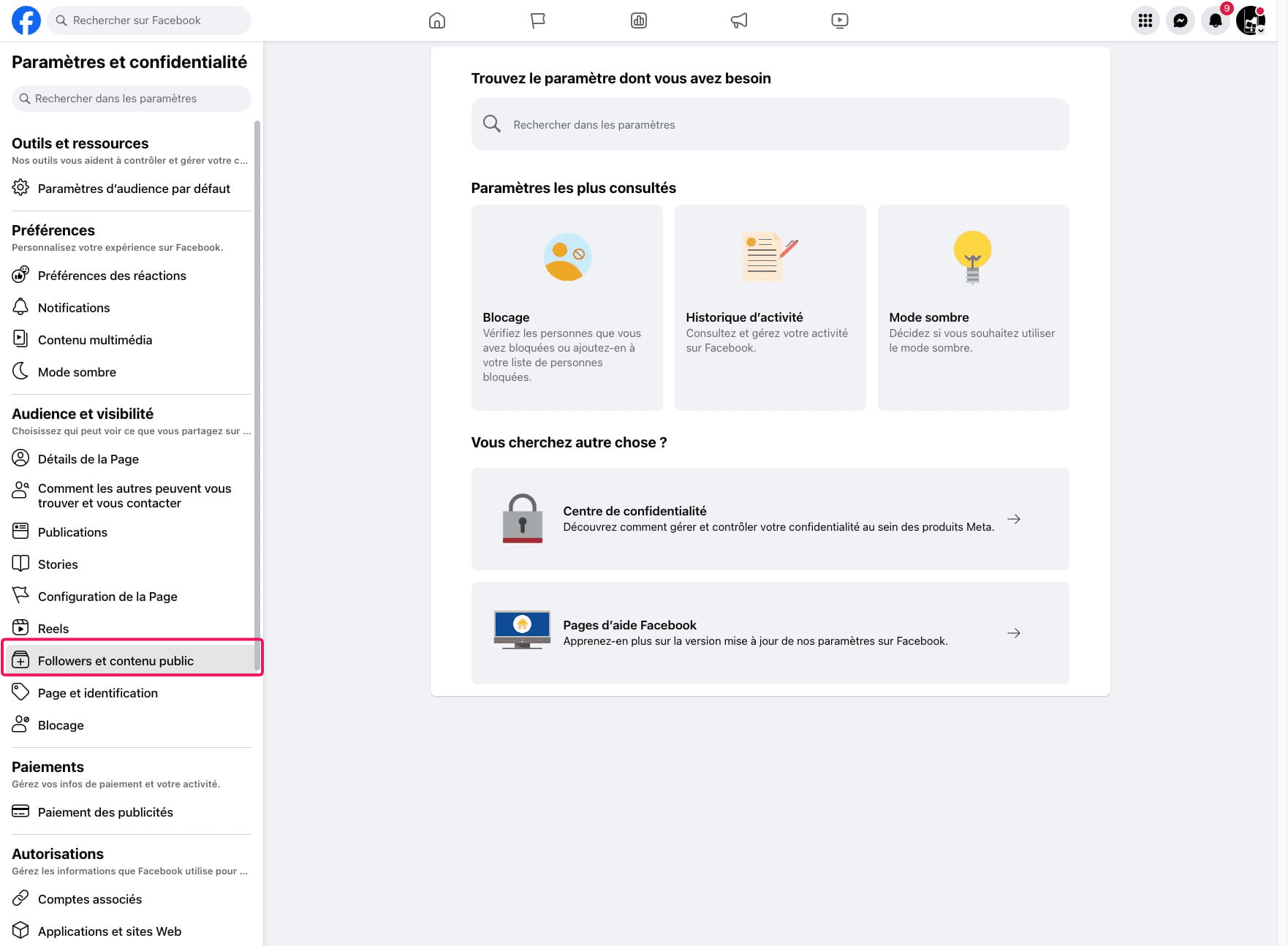Open Messenger from the top right
Viewport: 1288px width, 946px height.
[1181, 20]
